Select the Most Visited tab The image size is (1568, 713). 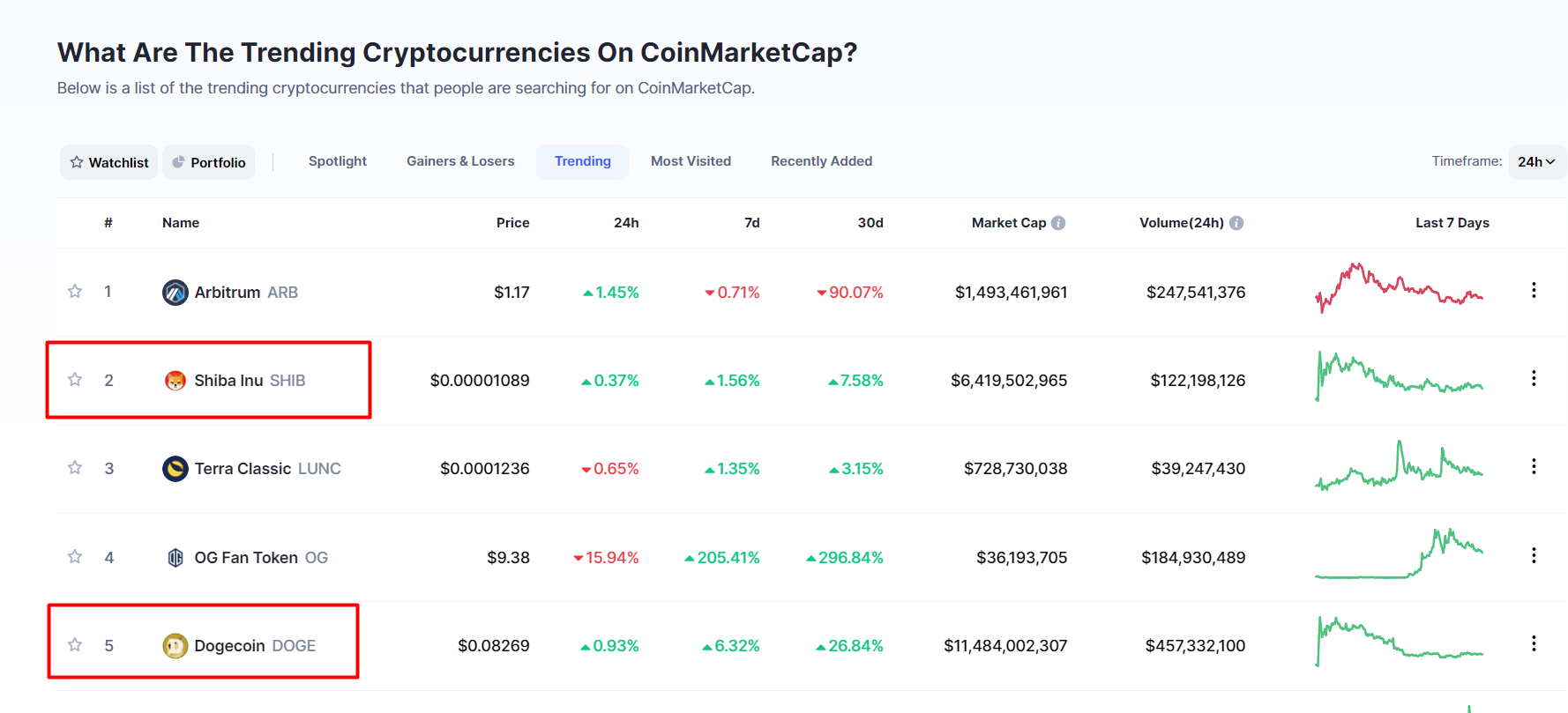pyautogui.click(x=691, y=161)
